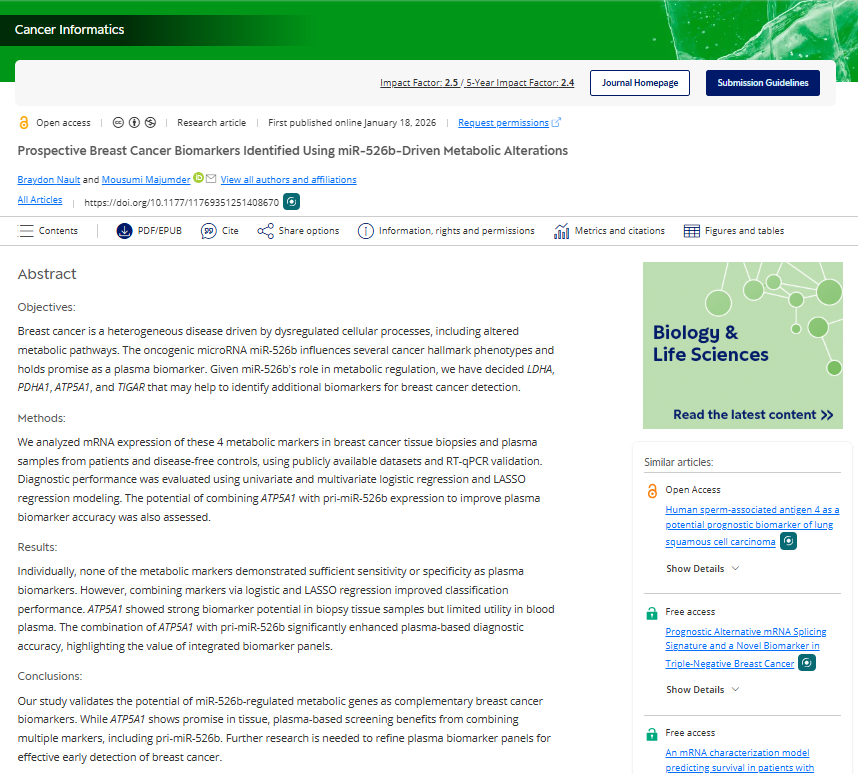Open Information, rights and permissions

[x=366, y=231]
